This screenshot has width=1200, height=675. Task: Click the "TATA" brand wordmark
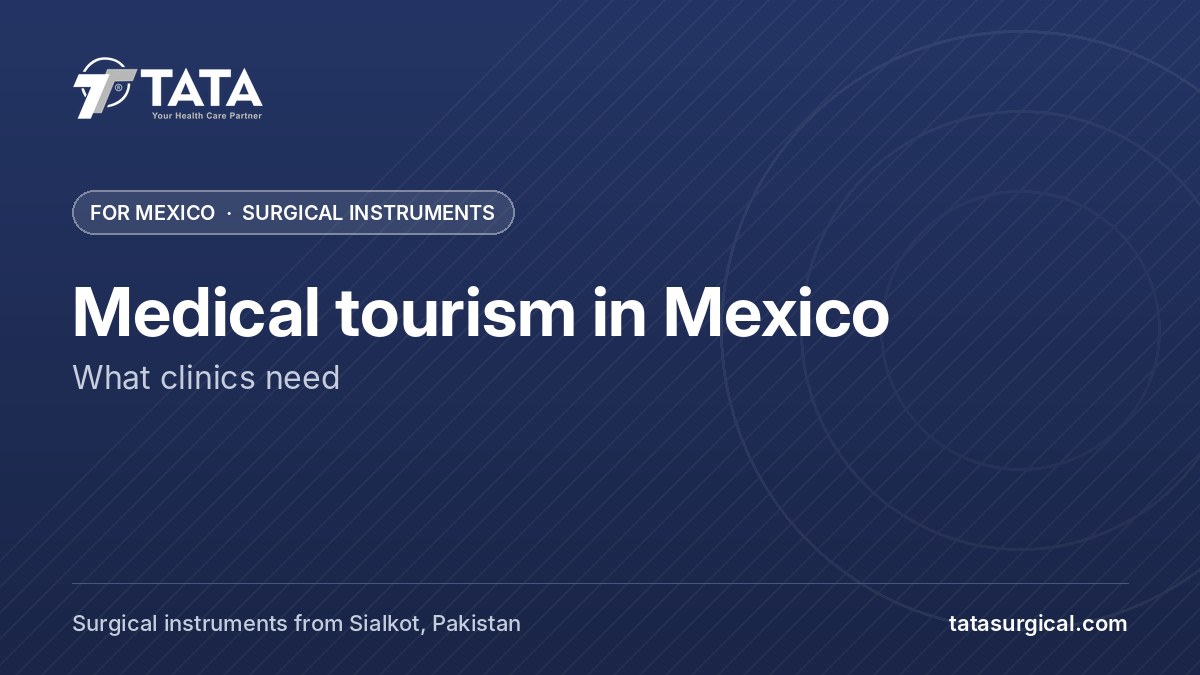pos(202,87)
